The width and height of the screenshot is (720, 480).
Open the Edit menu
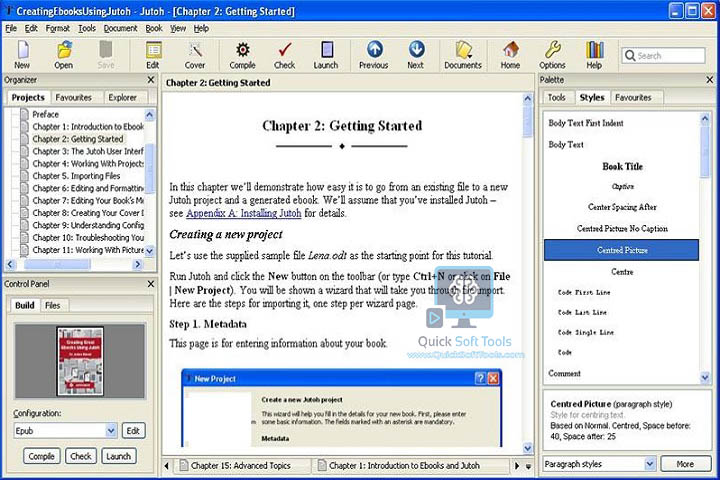click(x=31, y=28)
